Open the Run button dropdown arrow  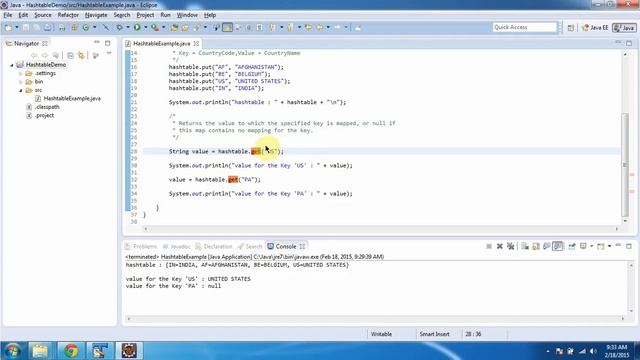(146, 27)
